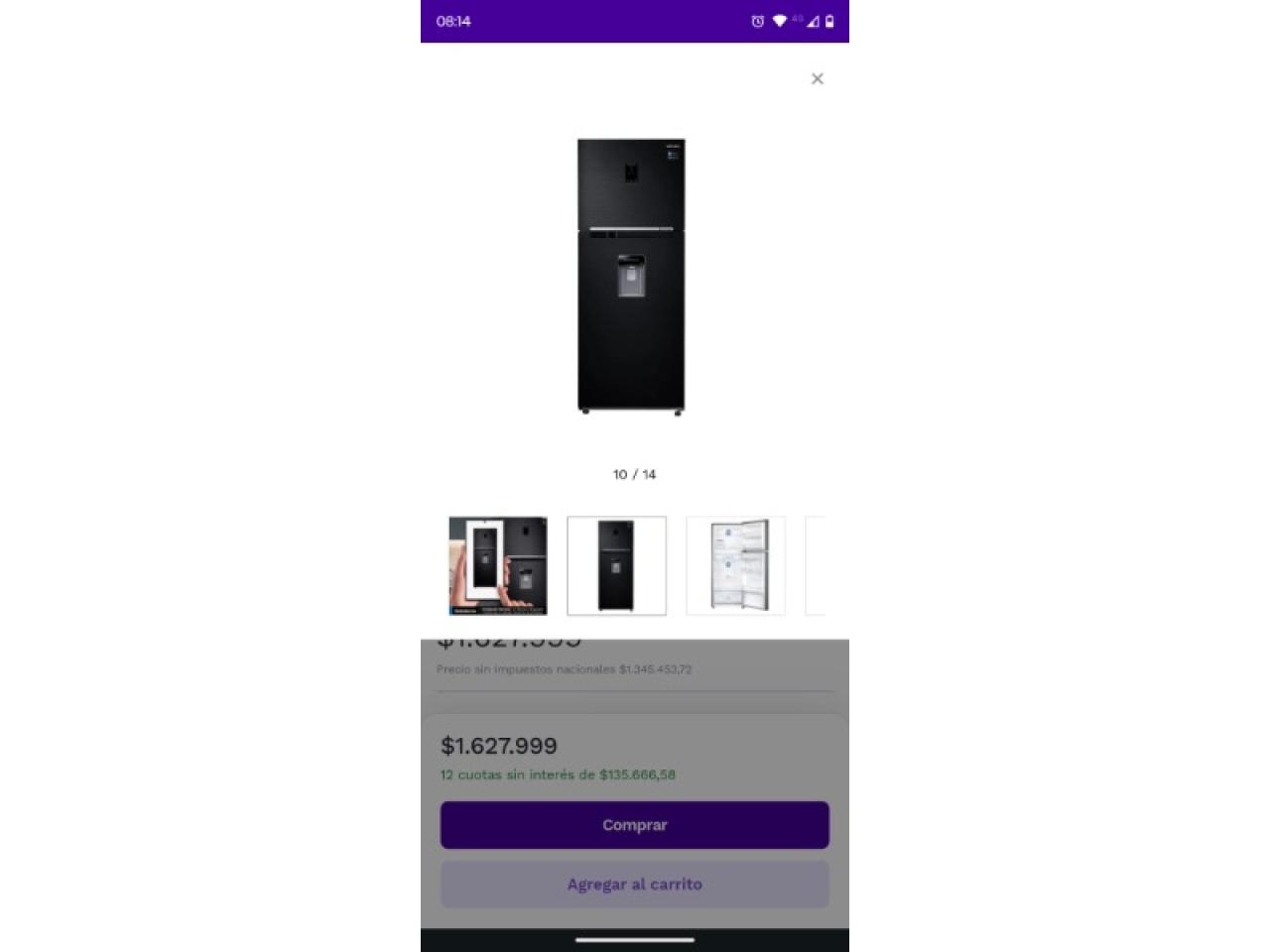Viewport: 1270px width, 952px height.
Task: Select the hand-holding-phone fridge thumbnail
Action: [x=497, y=565]
